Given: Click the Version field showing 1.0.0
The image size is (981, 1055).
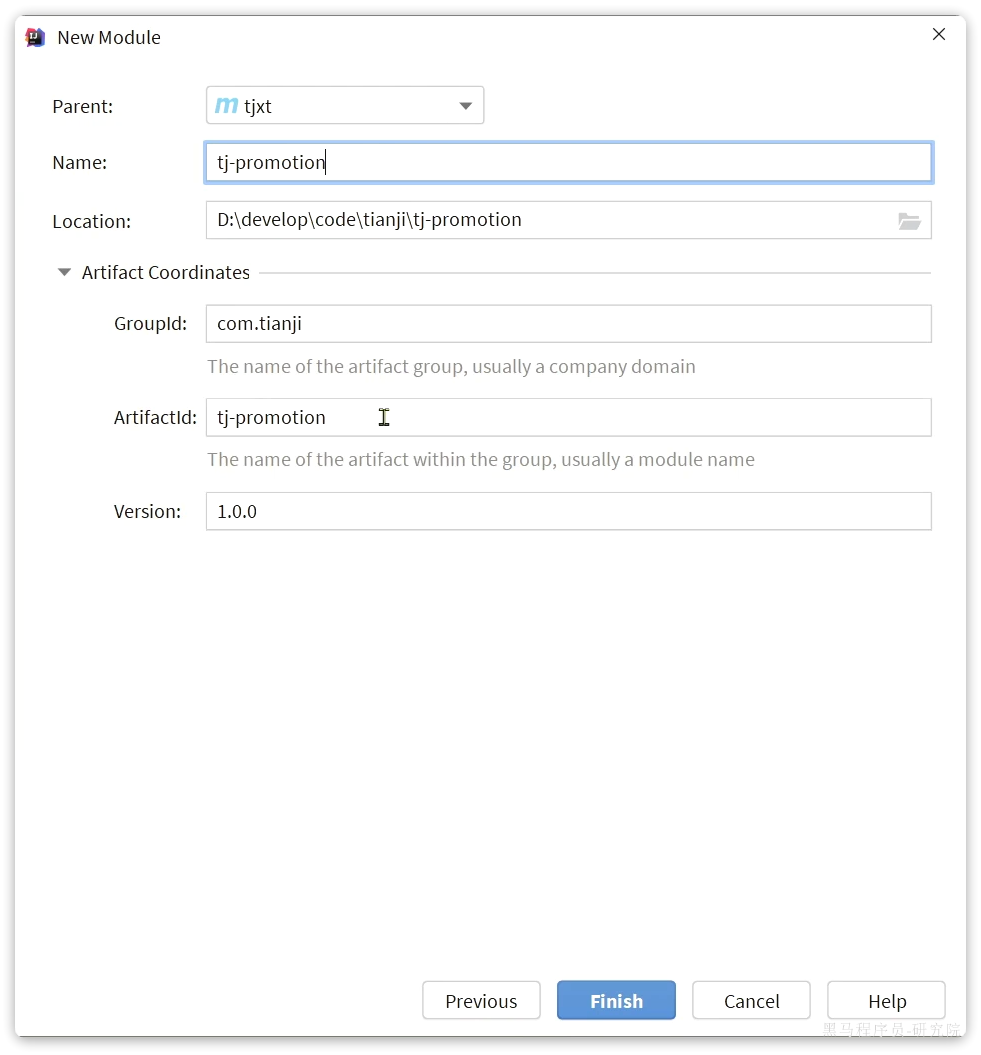Looking at the screenshot, I should [x=569, y=511].
